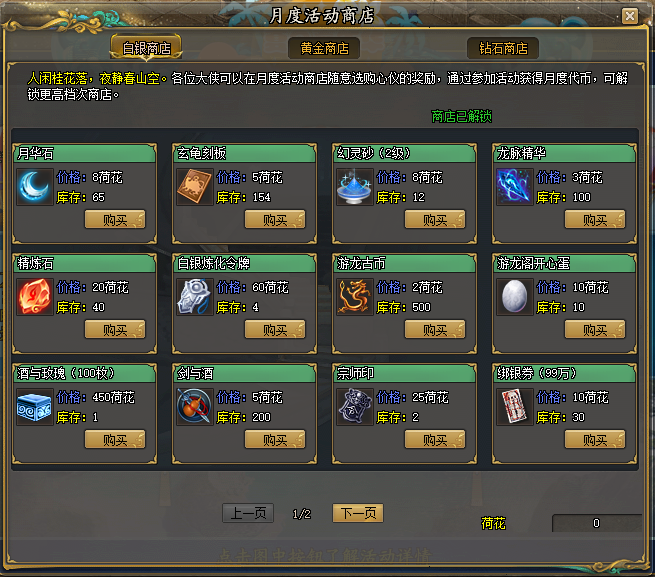Click the 荷花 currency amount field
The width and height of the screenshot is (655, 577).
point(597,523)
